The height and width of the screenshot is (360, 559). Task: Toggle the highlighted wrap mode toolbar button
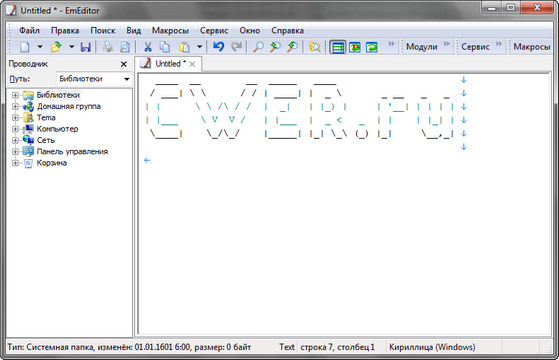point(337,47)
